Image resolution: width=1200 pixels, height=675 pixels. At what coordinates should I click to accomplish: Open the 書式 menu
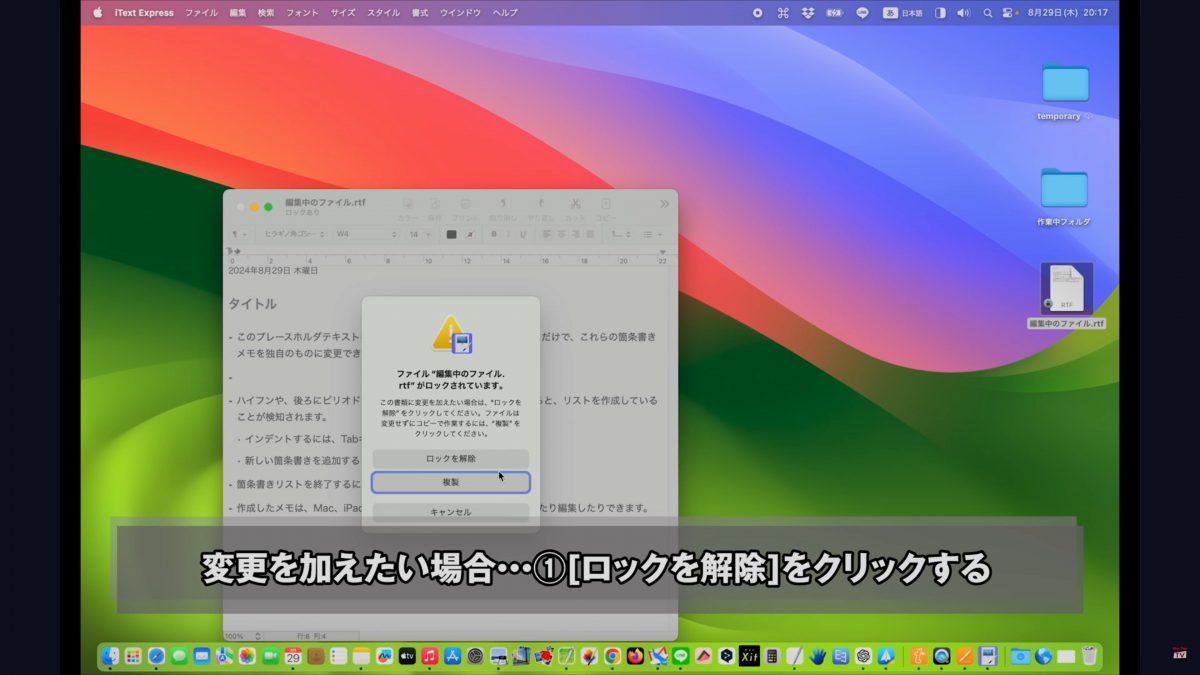(x=420, y=13)
